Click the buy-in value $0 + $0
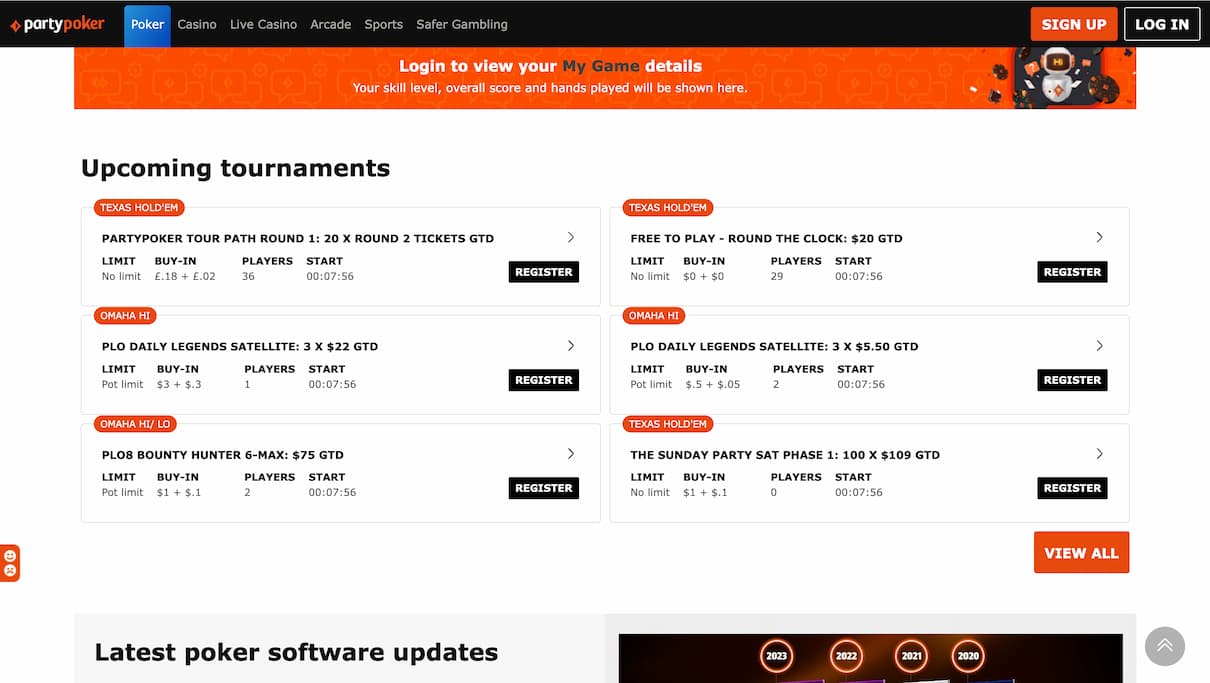The width and height of the screenshot is (1210, 683). click(x=704, y=277)
